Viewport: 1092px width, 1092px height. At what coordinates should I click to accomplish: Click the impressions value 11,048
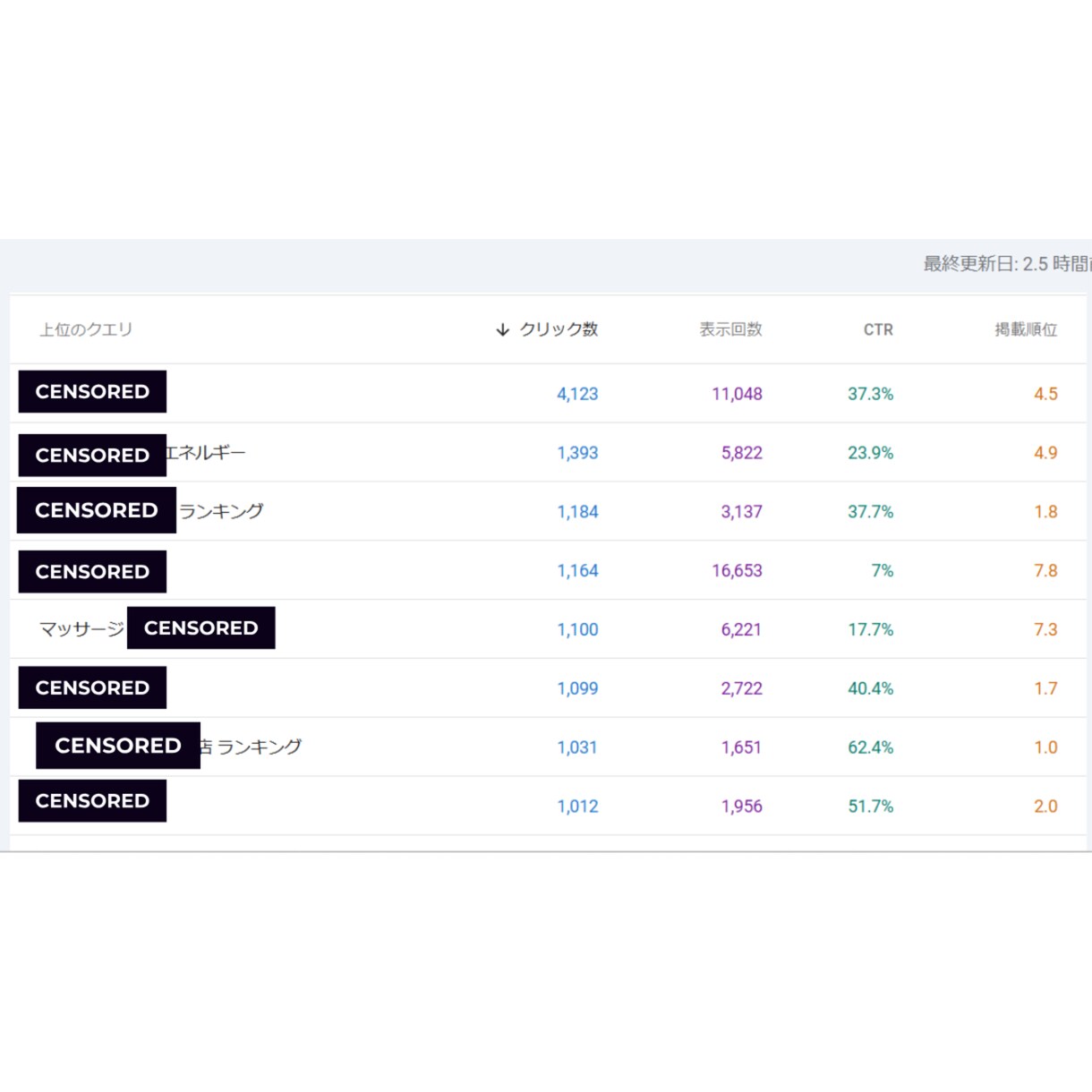pos(737,394)
